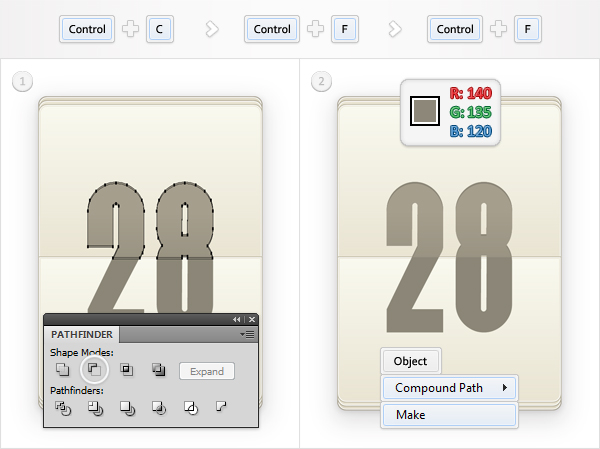This screenshot has width=600, height=449.
Task: Click the G: 135 value
Action: point(471,113)
